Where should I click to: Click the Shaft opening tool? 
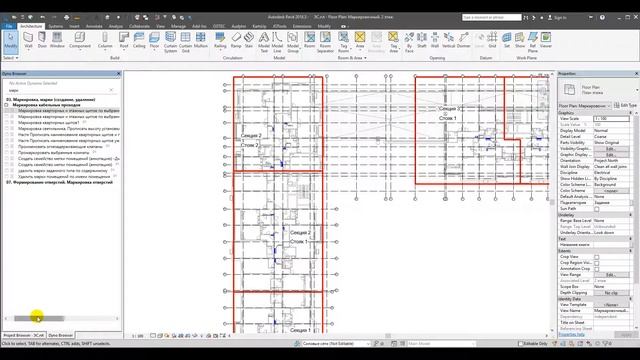[x=422, y=41]
